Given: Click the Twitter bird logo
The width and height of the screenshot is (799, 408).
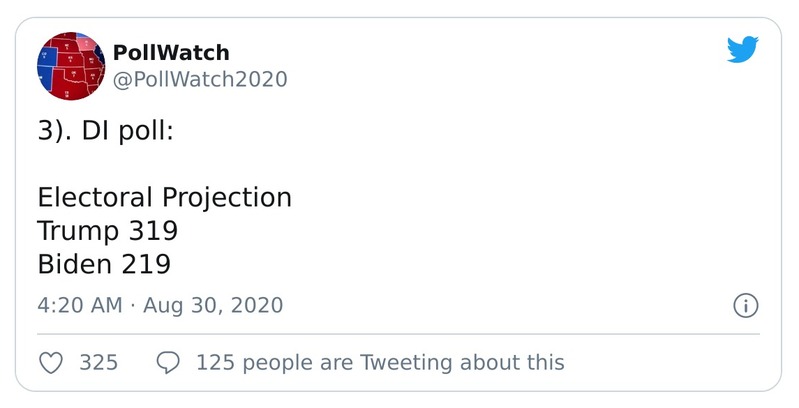Looking at the screenshot, I should [x=743, y=50].
